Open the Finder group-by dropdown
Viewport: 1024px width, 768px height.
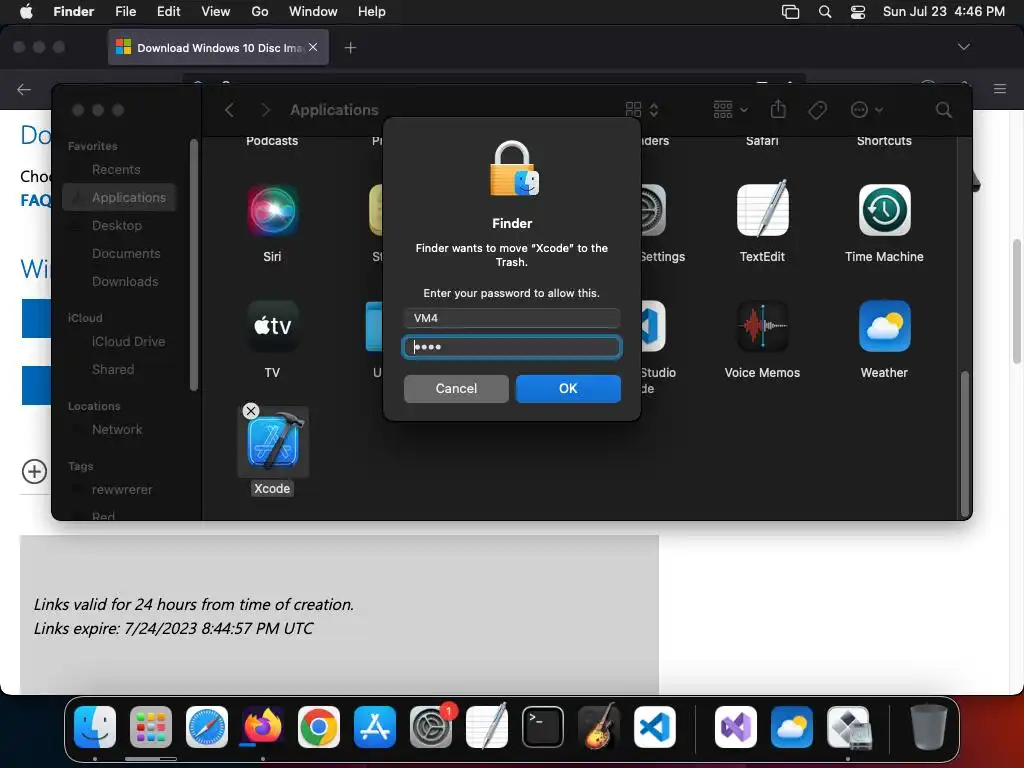[x=729, y=110]
